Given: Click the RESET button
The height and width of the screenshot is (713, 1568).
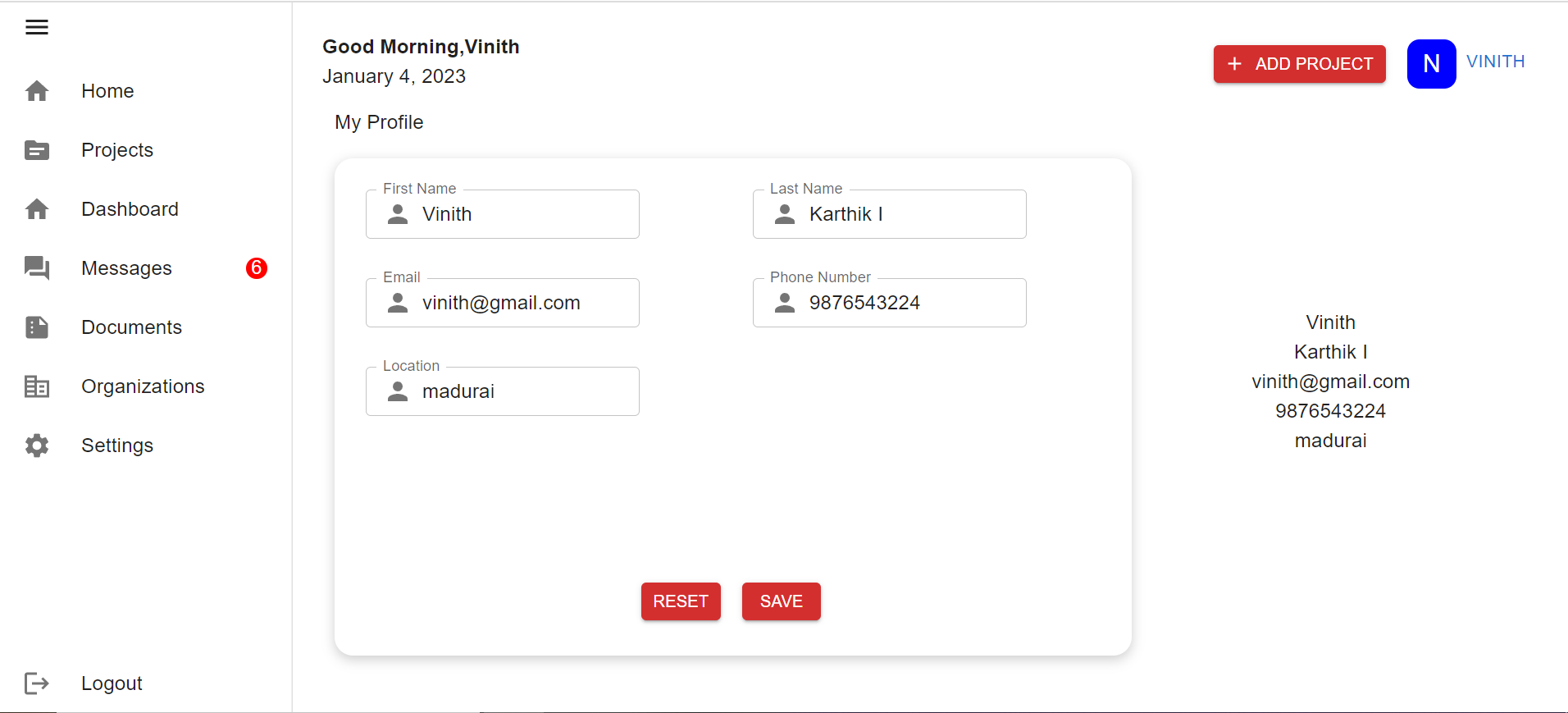Looking at the screenshot, I should click(x=681, y=601).
